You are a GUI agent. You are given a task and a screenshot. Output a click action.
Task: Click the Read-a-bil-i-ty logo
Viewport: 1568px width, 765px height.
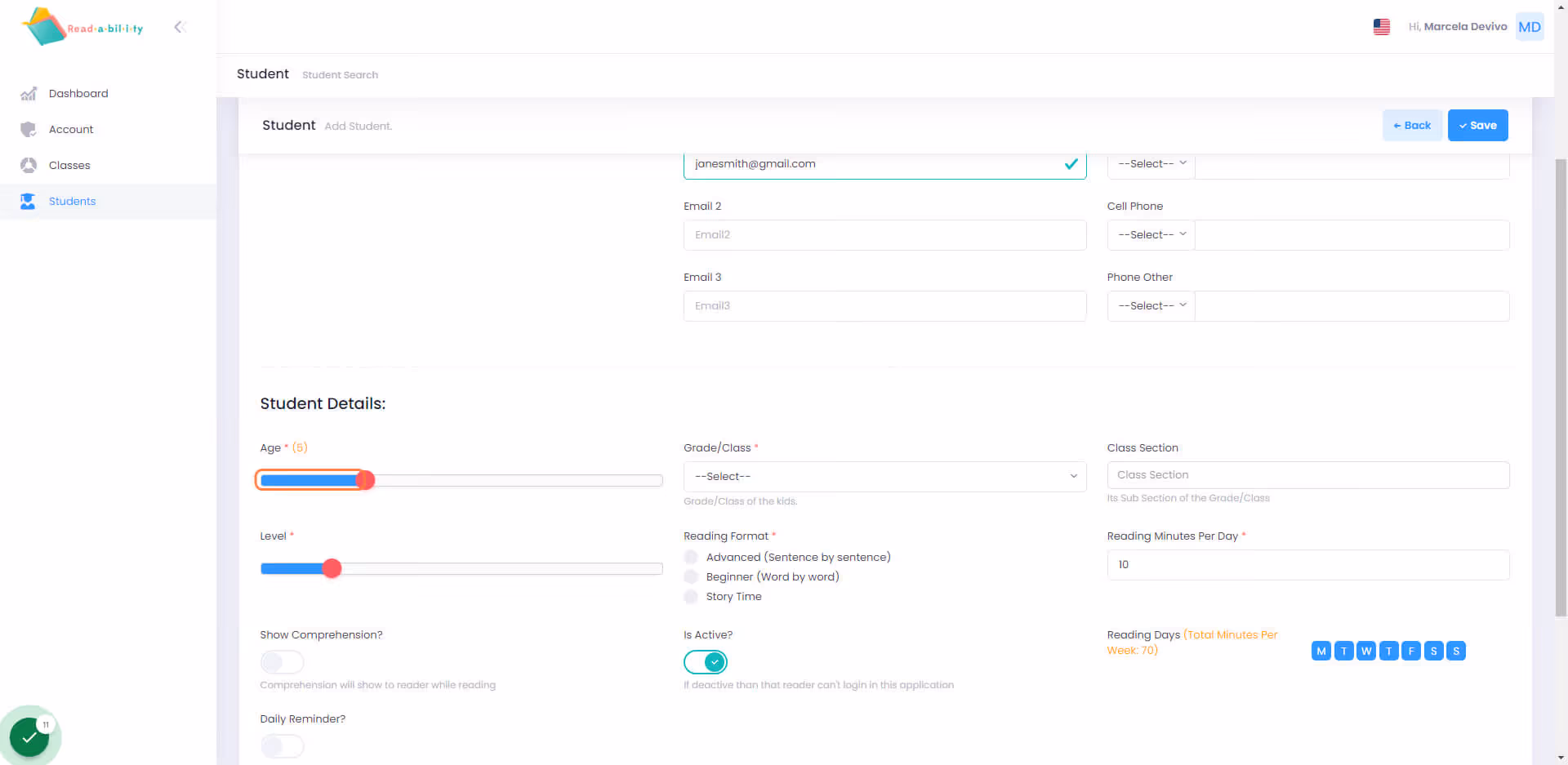coord(82,27)
